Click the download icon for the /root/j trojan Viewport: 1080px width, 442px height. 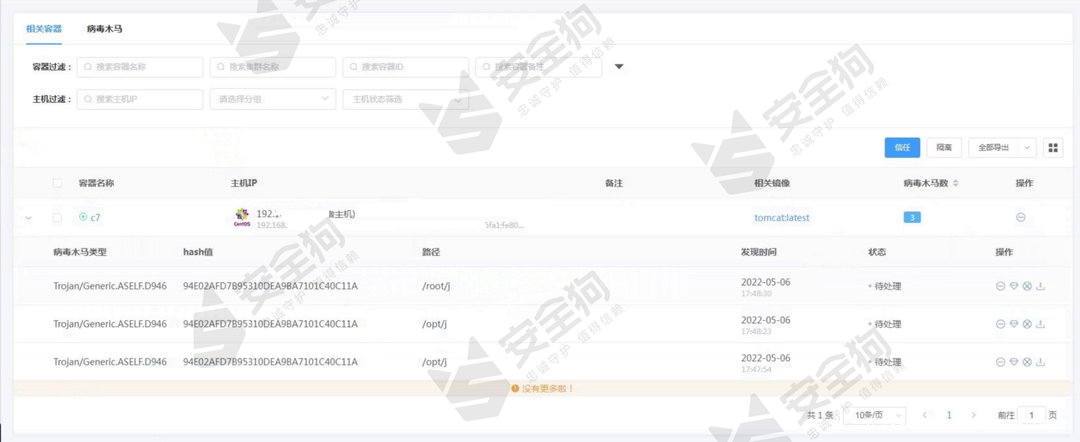[x=1040, y=286]
